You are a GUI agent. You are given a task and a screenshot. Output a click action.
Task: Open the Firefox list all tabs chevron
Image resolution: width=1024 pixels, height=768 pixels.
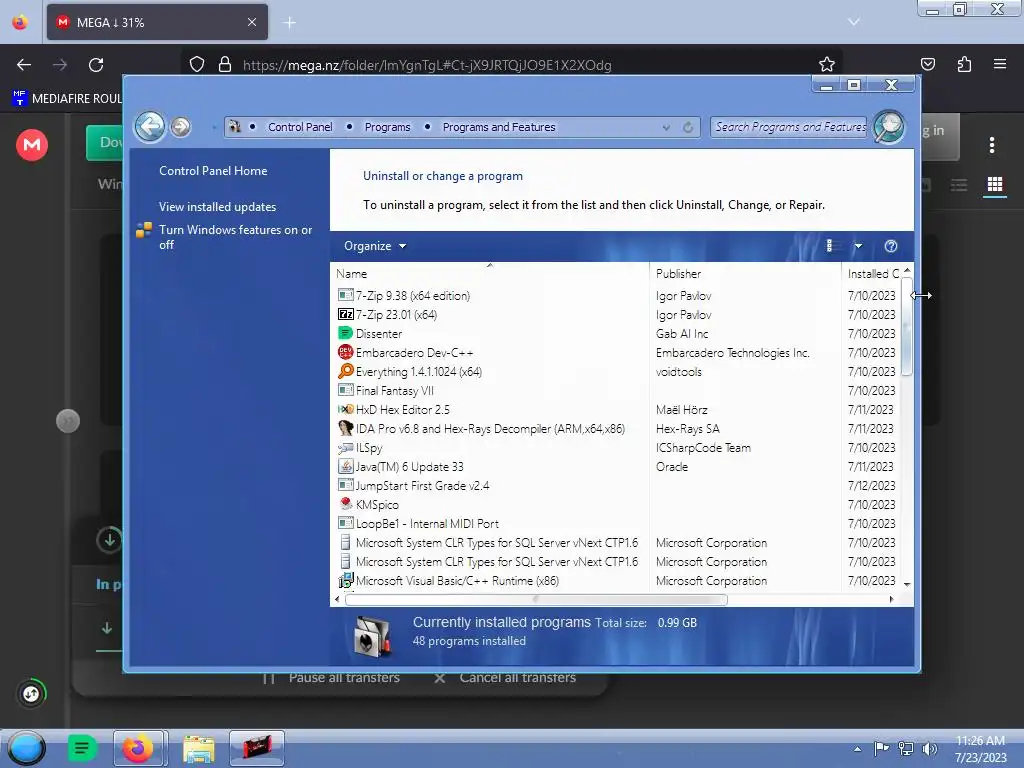[854, 22]
